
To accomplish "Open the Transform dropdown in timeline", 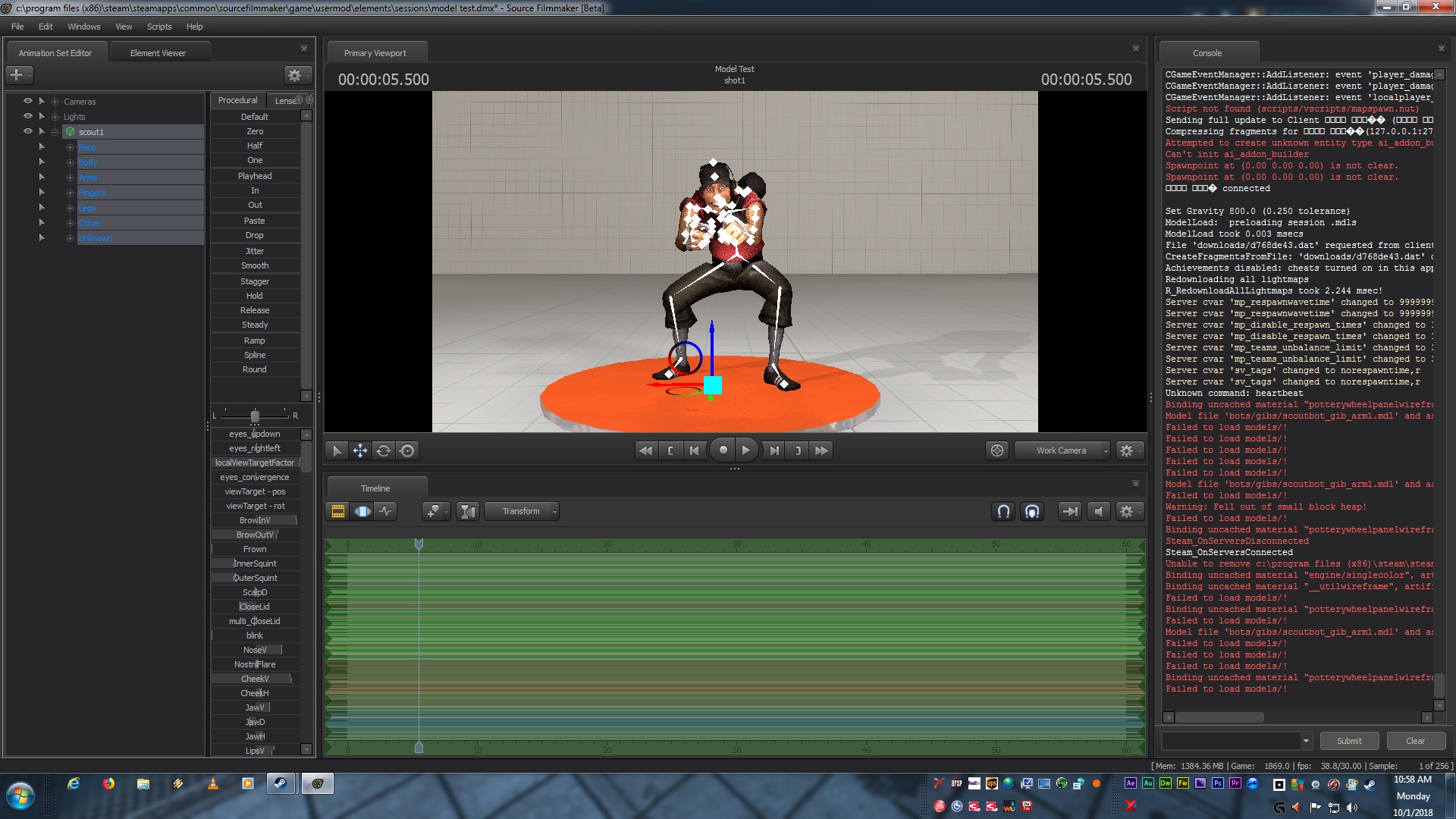I will 522,511.
